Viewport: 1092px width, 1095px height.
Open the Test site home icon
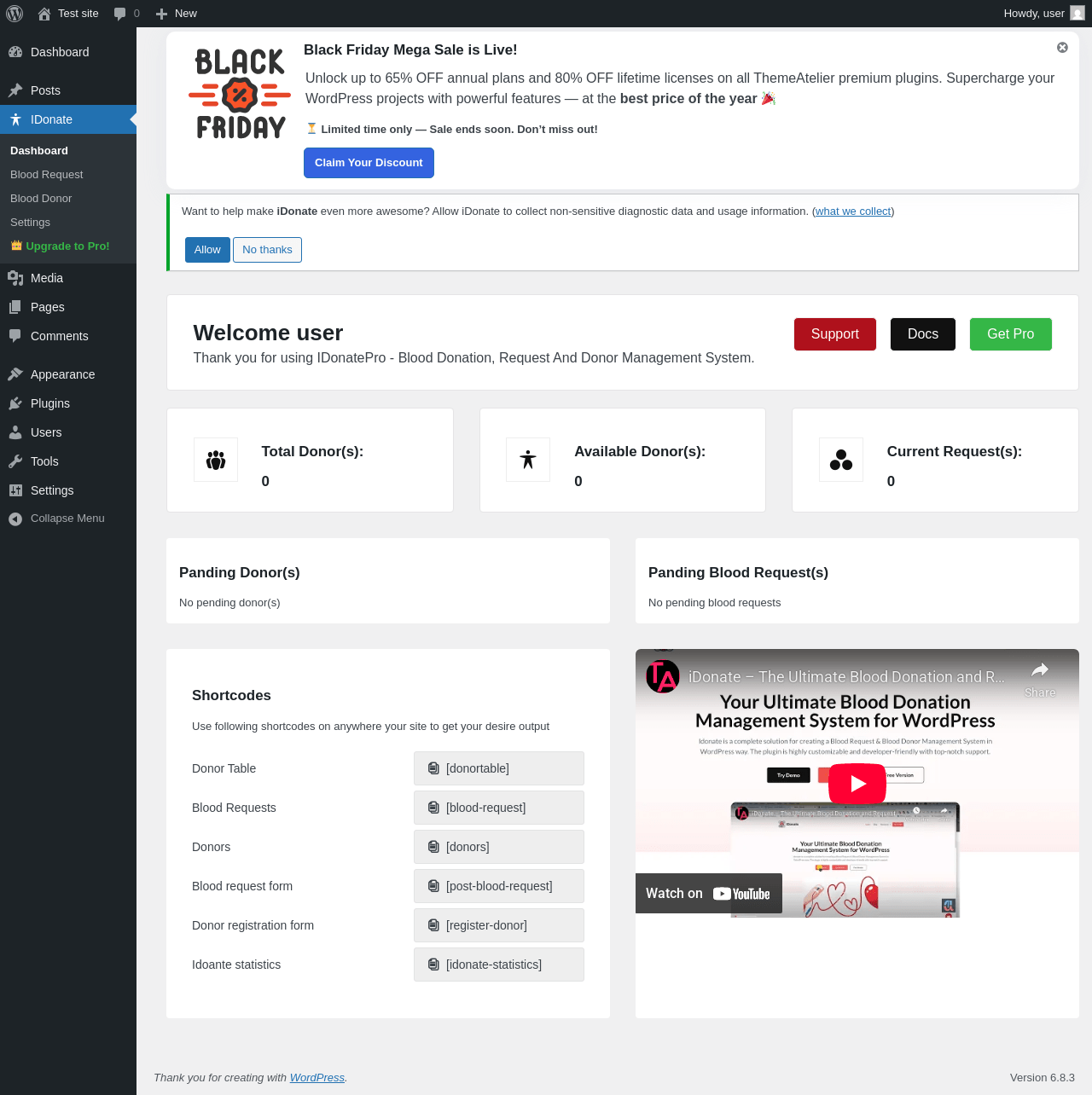[44, 14]
